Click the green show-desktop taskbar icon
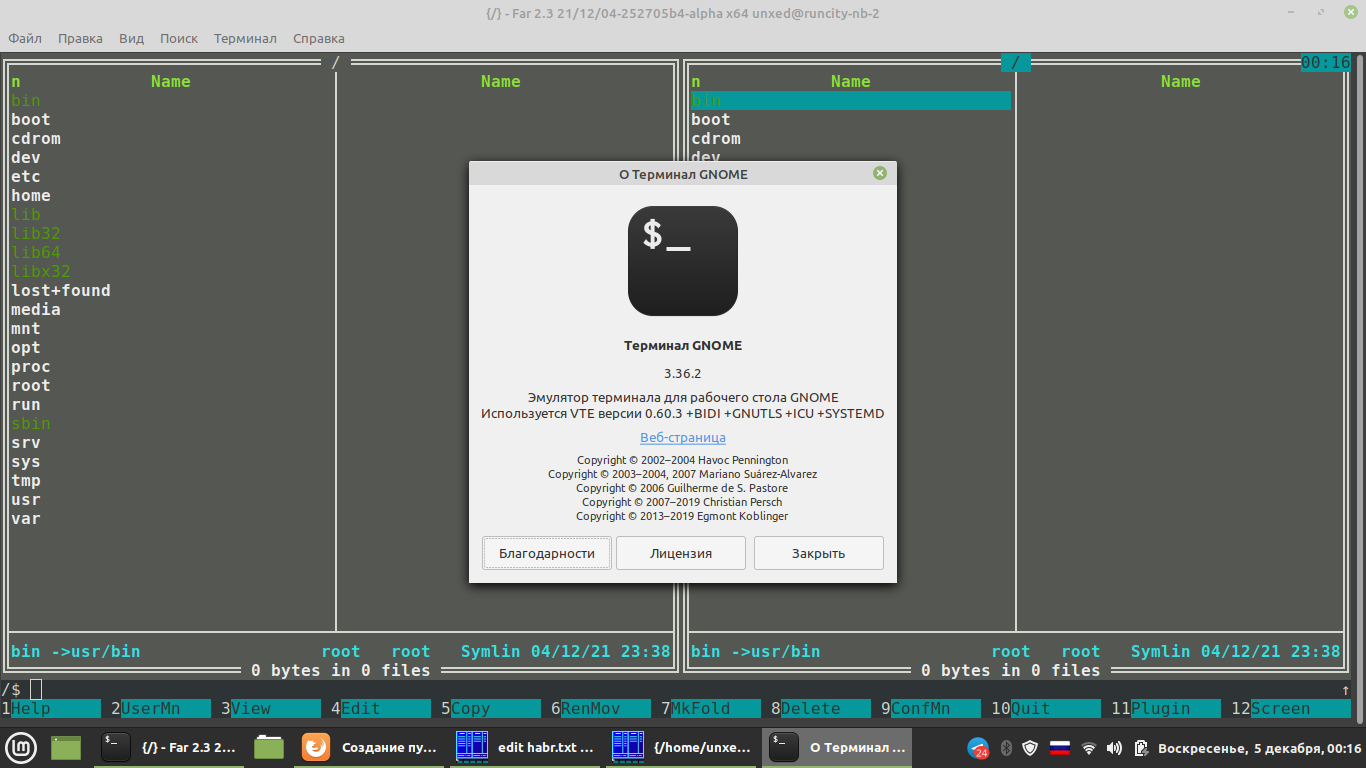 (66, 747)
